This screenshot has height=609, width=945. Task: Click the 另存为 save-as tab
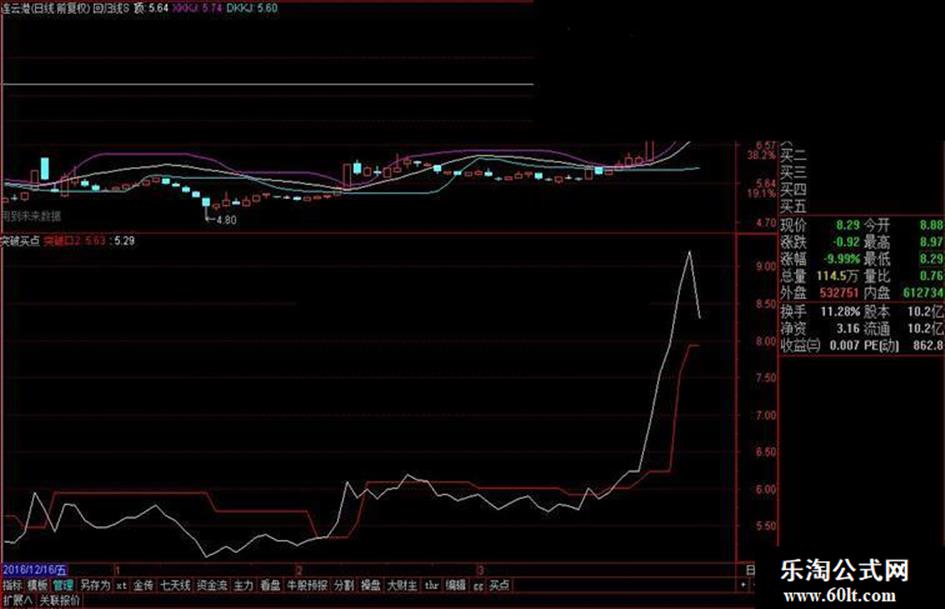(96, 585)
